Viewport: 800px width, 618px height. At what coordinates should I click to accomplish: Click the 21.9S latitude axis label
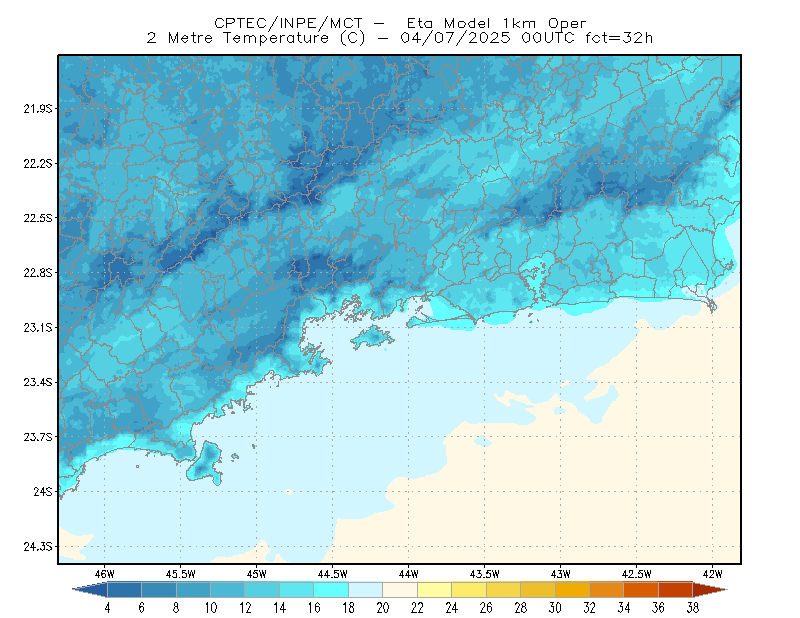coord(38,108)
